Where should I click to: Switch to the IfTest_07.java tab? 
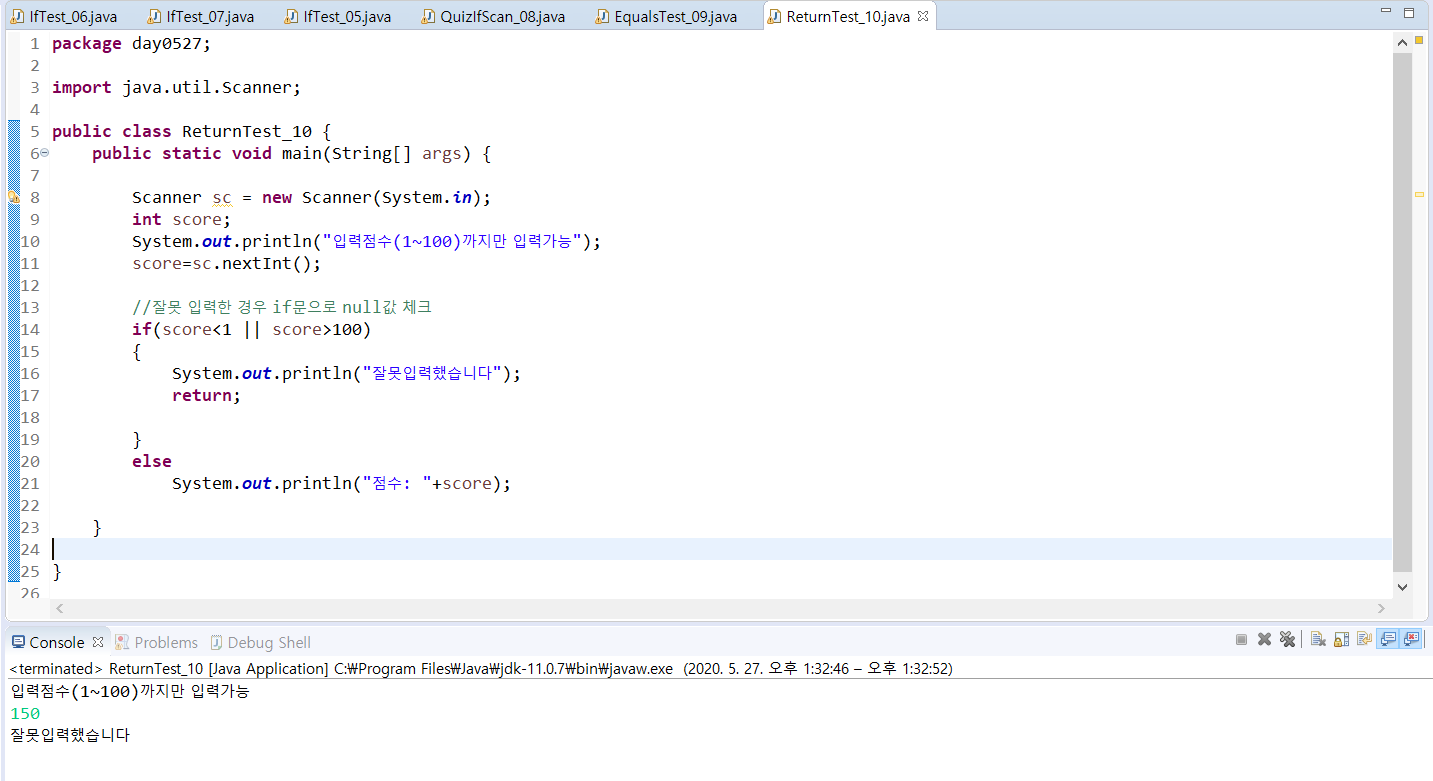200,16
